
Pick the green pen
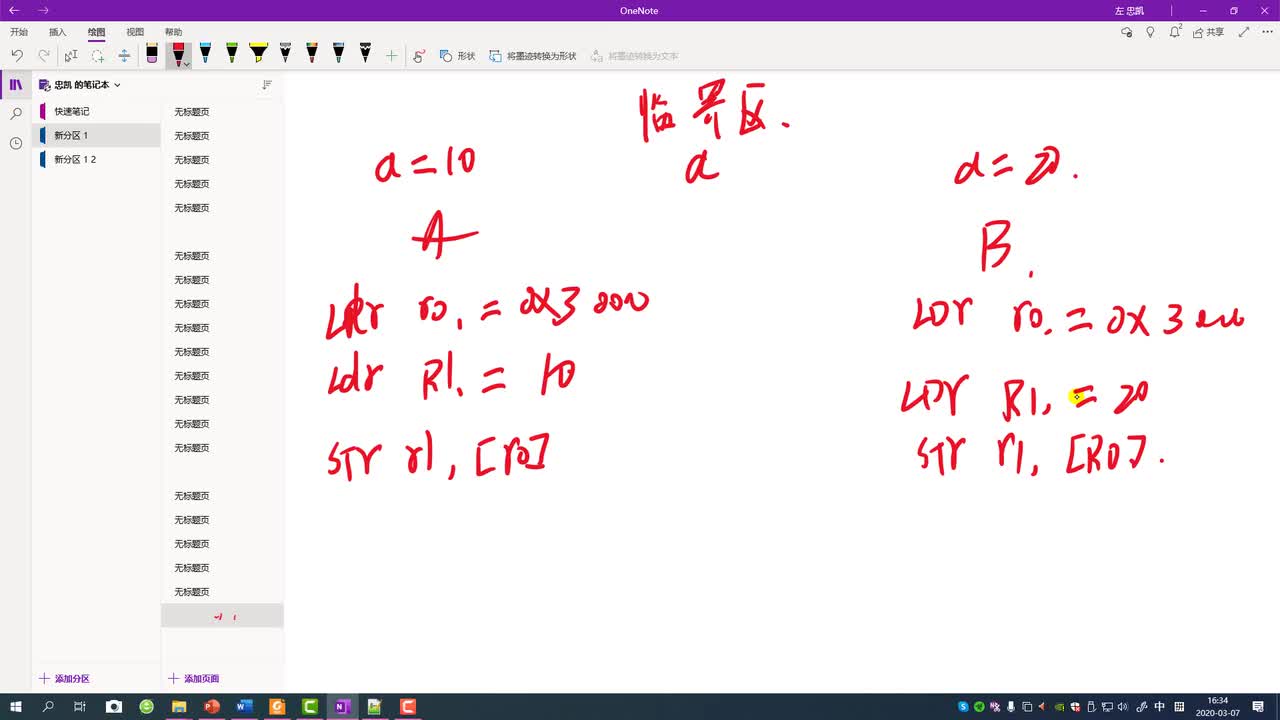pyautogui.click(x=232, y=54)
